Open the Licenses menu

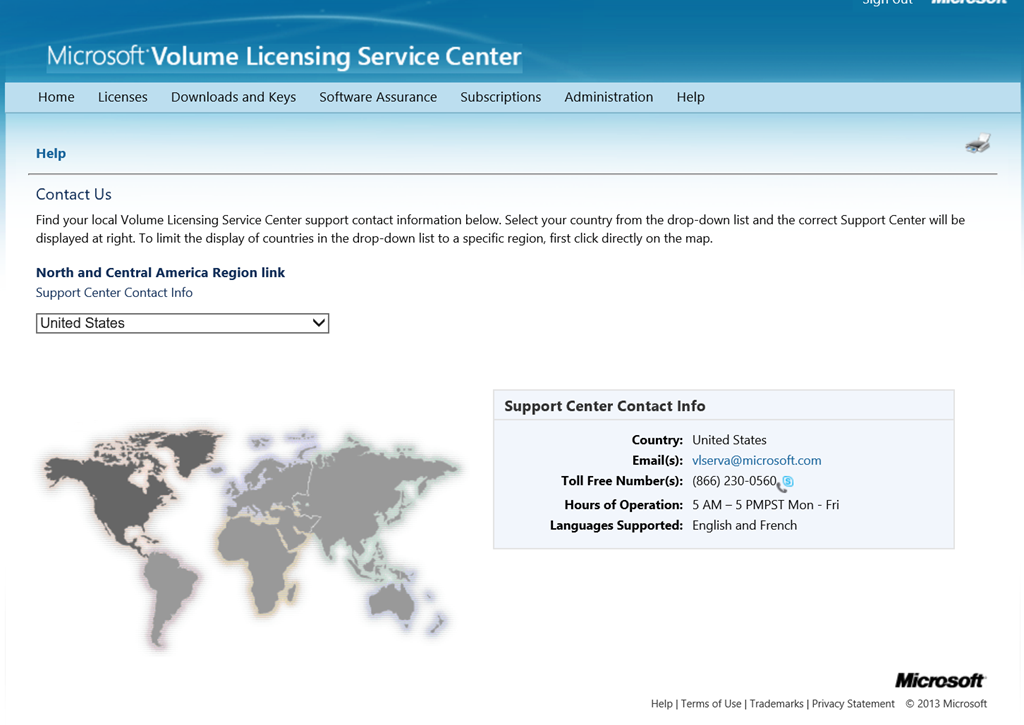coord(122,97)
